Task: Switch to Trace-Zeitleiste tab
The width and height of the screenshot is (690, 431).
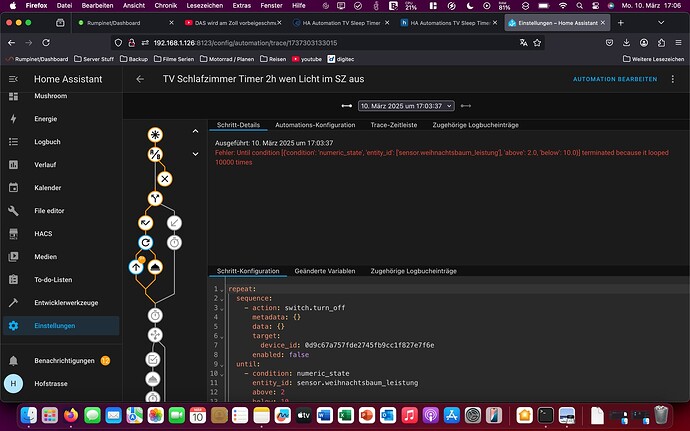Action: [394, 125]
